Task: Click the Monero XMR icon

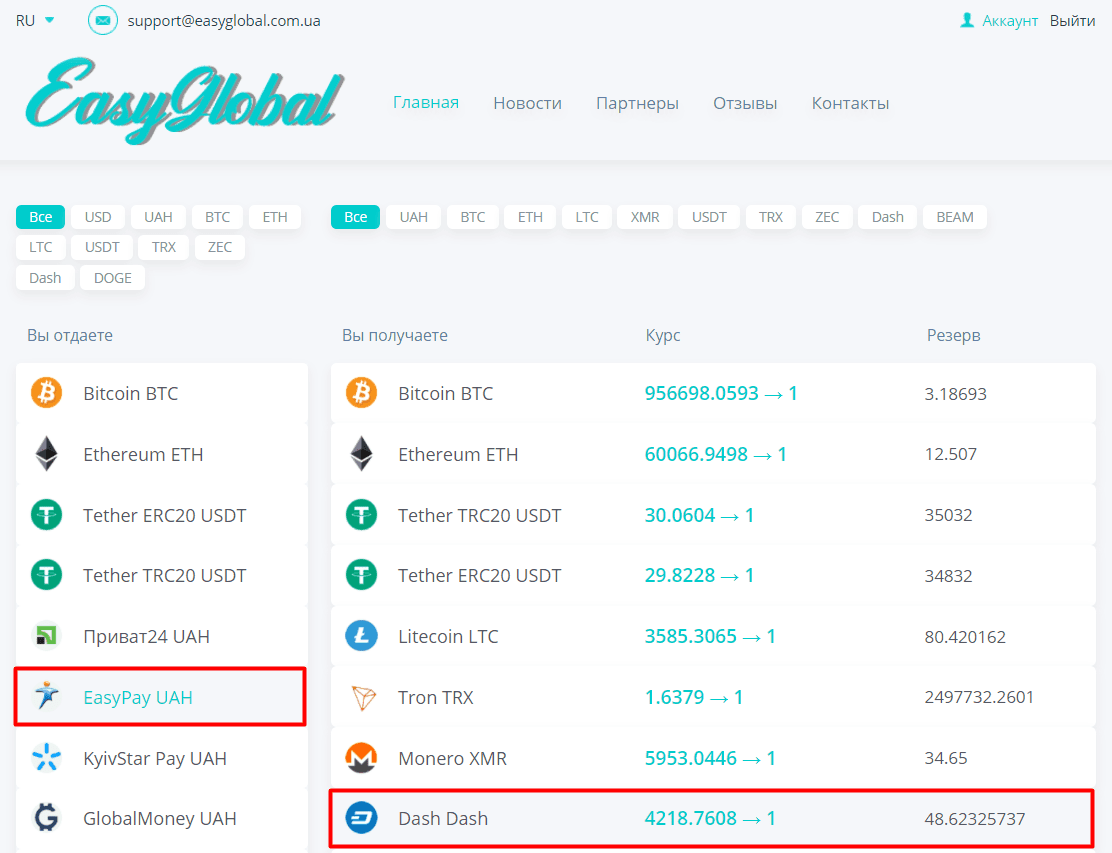Action: tap(361, 757)
